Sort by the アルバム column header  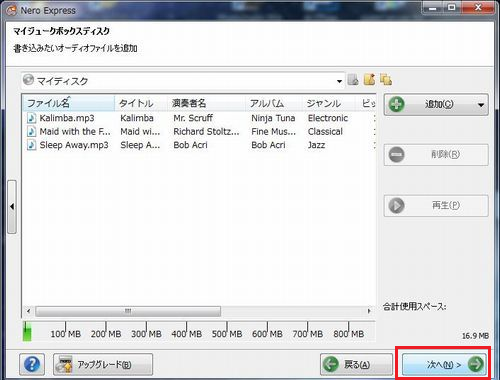pyautogui.click(x=274, y=103)
